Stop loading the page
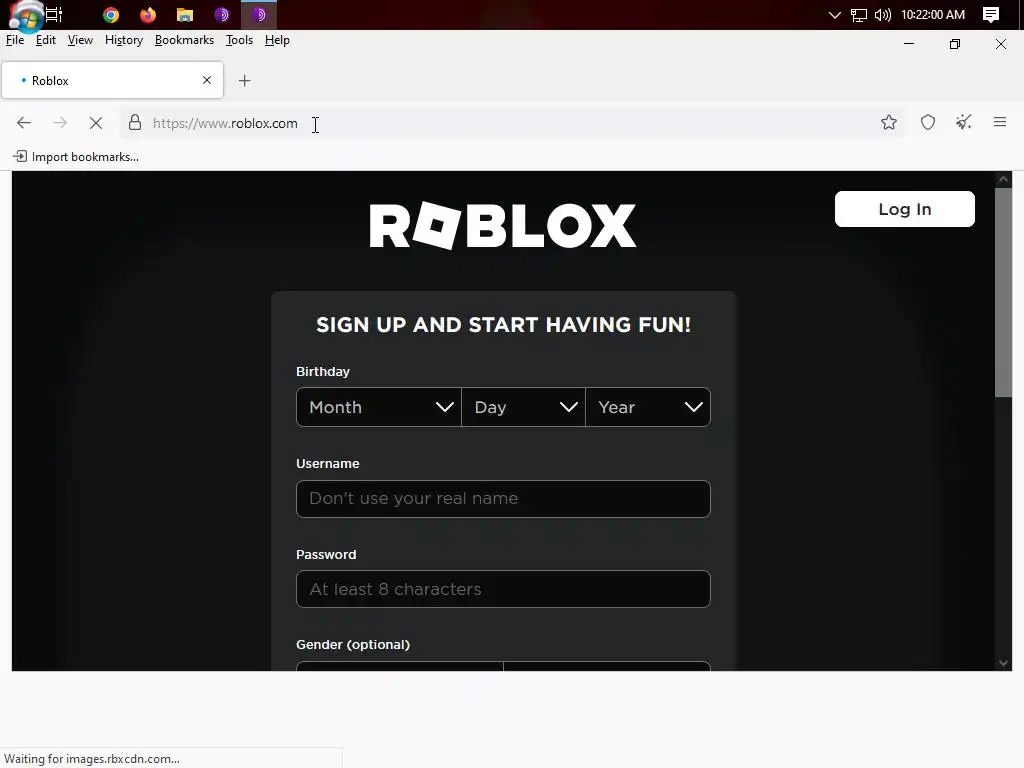The image size is (1024, 768). coord(95,123)
